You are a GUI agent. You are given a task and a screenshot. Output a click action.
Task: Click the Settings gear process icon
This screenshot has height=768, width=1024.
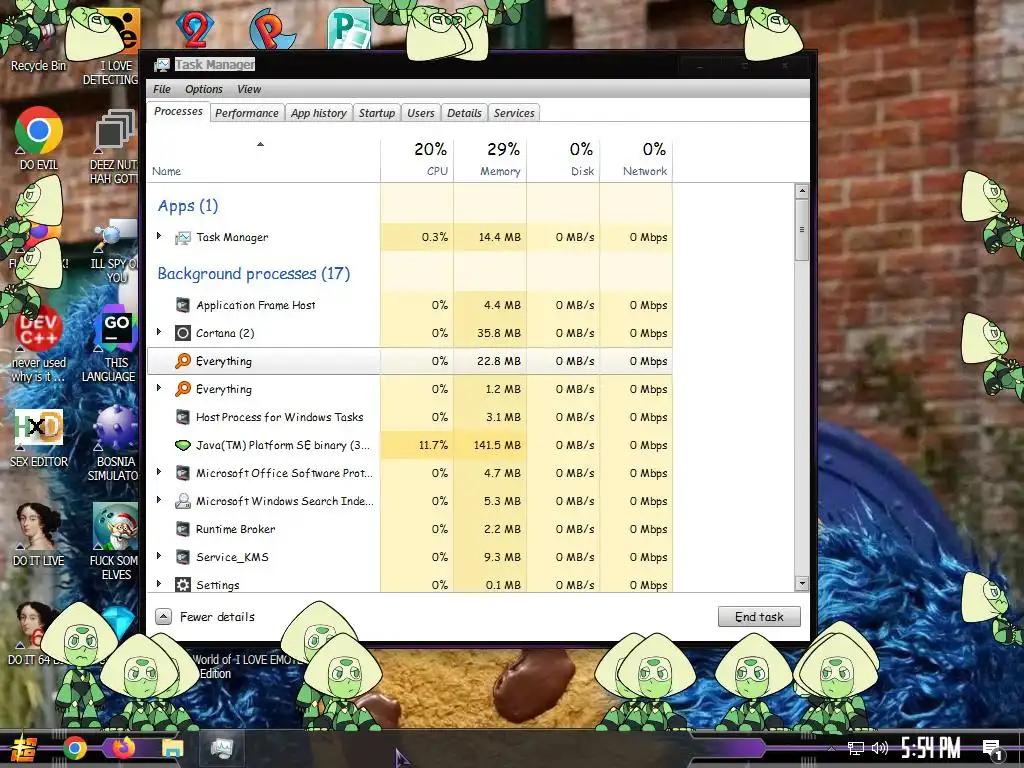coord(183,584)
